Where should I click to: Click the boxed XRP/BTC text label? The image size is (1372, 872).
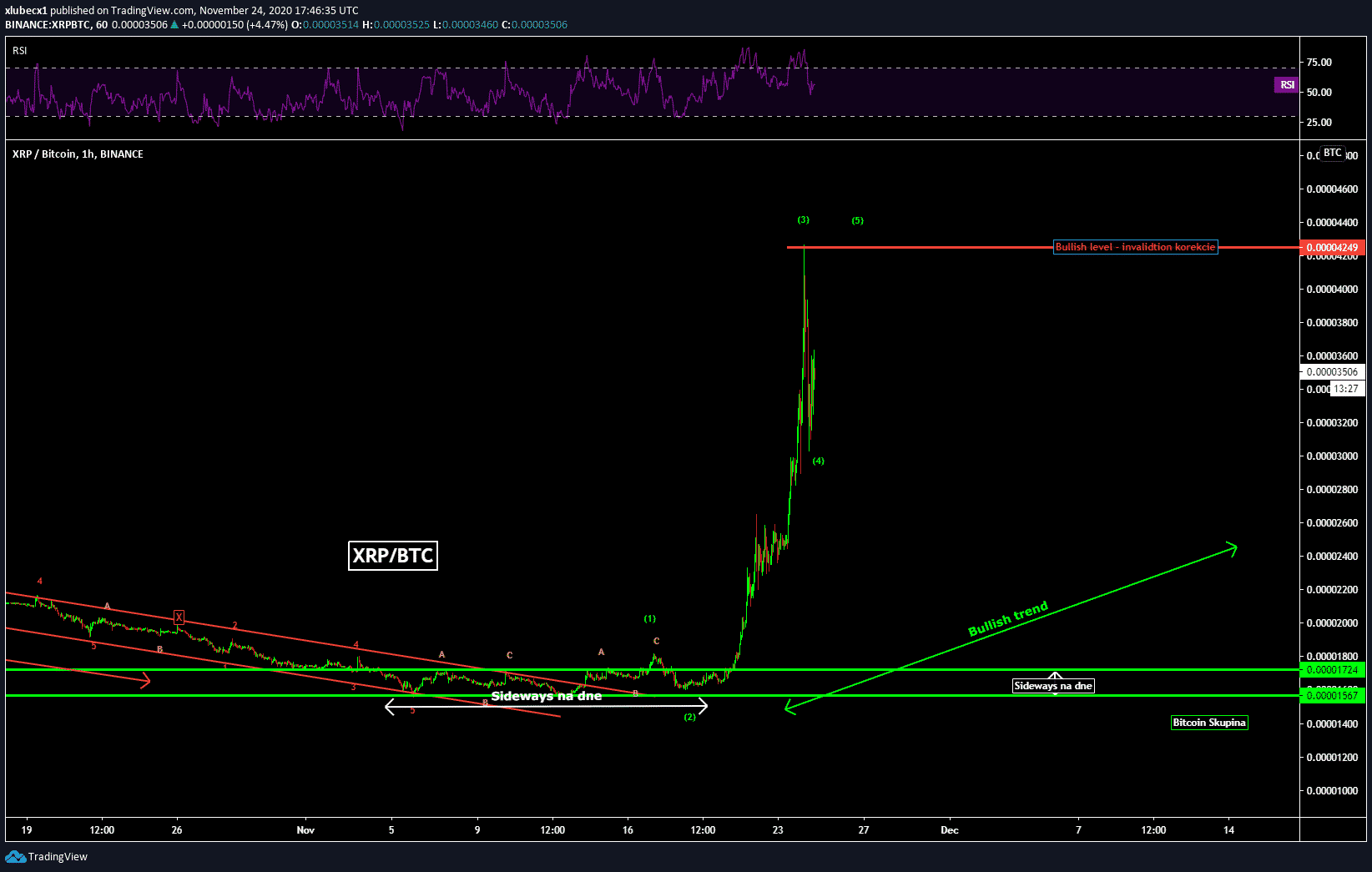[x=392, y=556]
